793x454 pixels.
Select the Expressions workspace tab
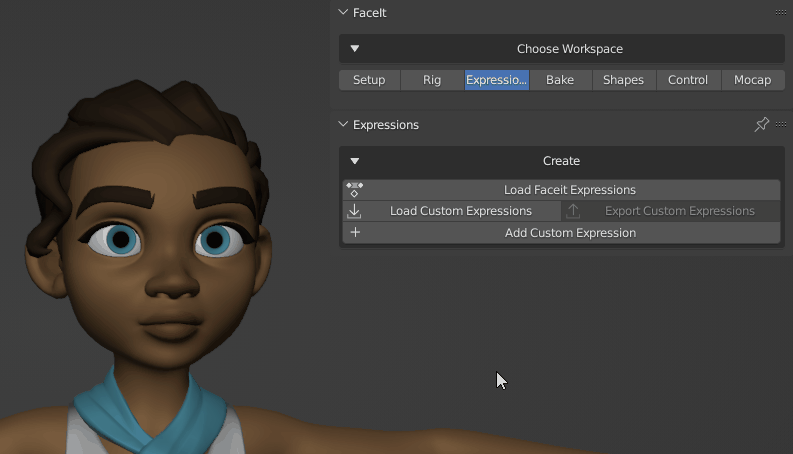click(496, 80)
